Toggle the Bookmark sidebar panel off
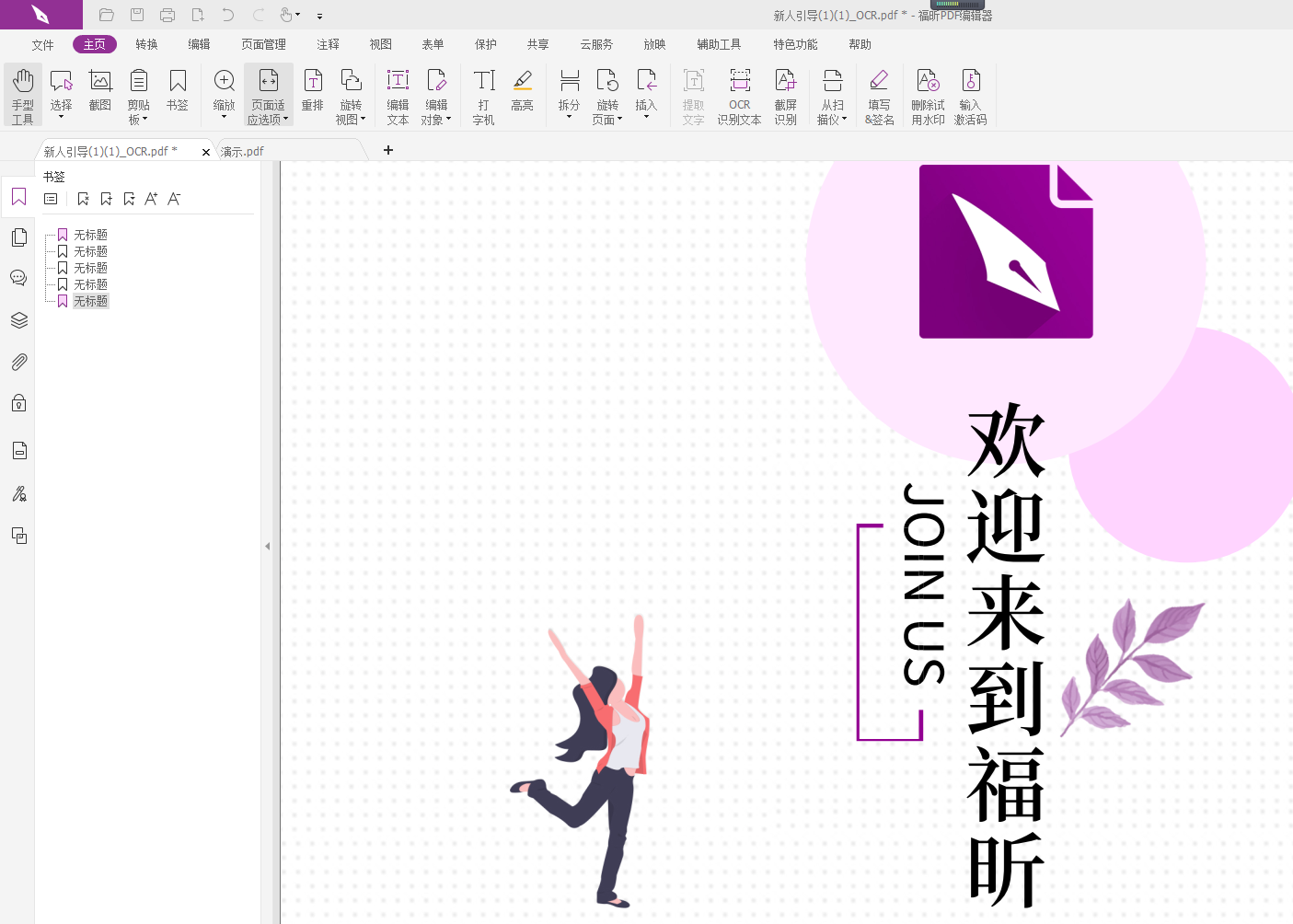The image size is (1293, 924). coord(18,197)
